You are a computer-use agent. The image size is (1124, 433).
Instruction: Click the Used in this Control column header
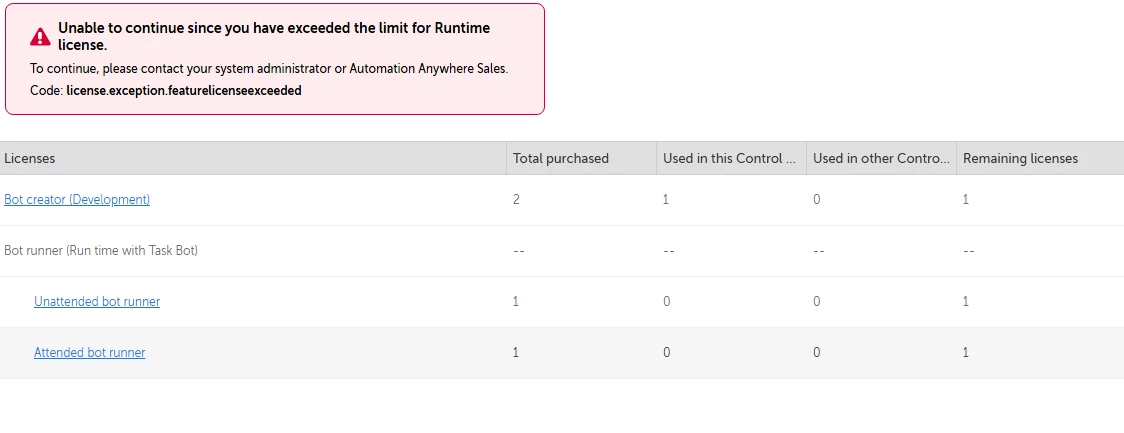tap(730, 158)
